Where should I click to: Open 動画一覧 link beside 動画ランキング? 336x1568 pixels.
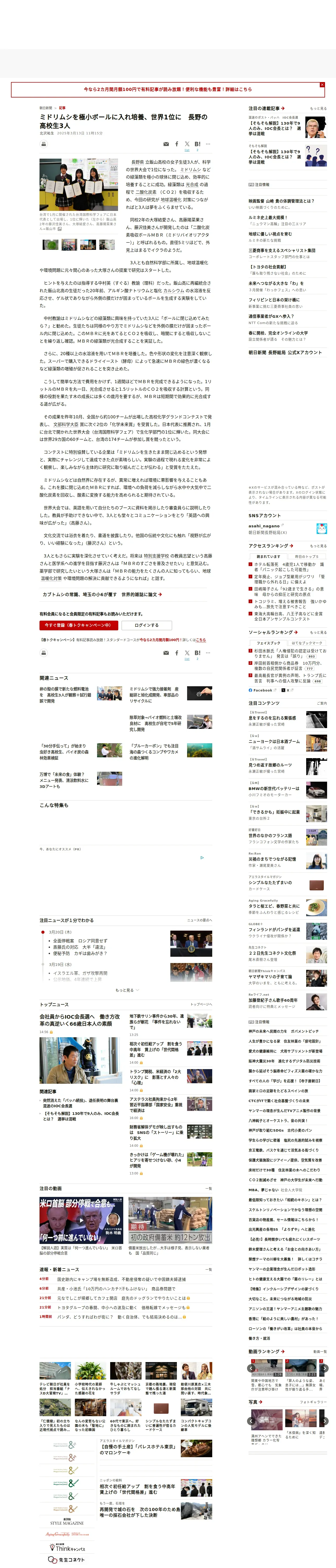point(320,1351)
